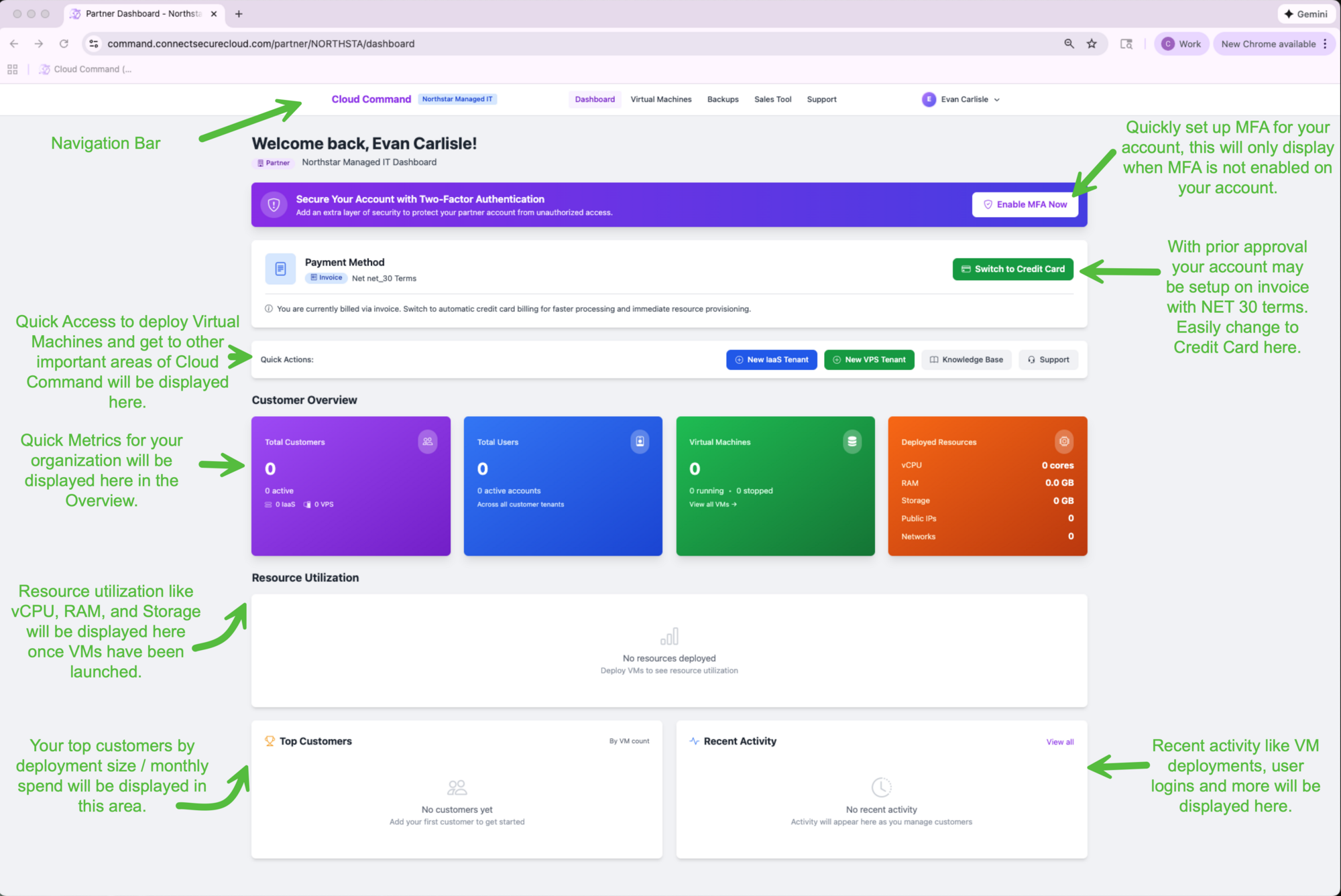Open the Work browser profile menu
The width and height of the screenshot is (1341, 896).
coord(1181,44)
